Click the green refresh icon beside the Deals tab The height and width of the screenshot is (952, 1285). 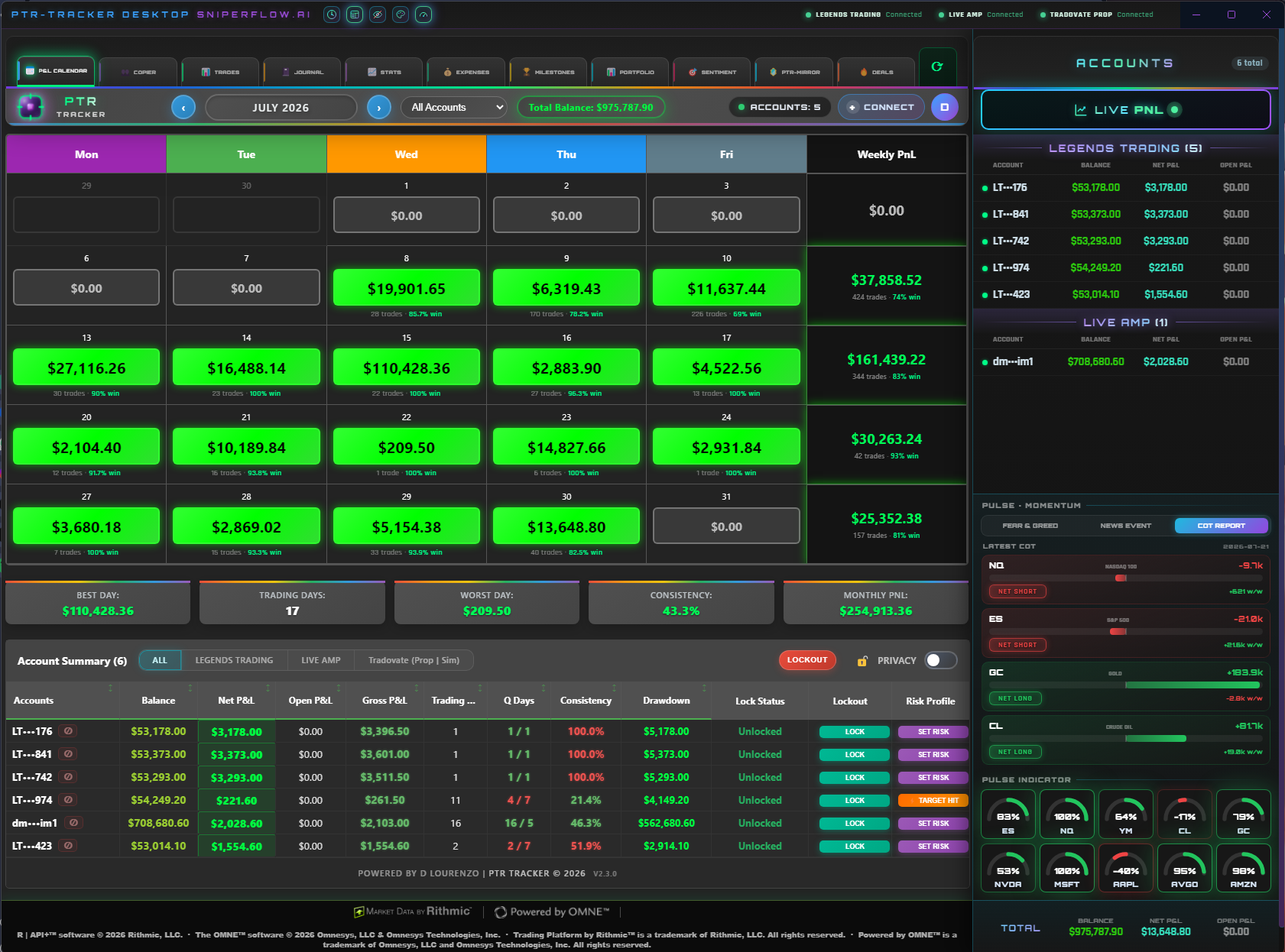pyautogui.click(x=937, y=67)
